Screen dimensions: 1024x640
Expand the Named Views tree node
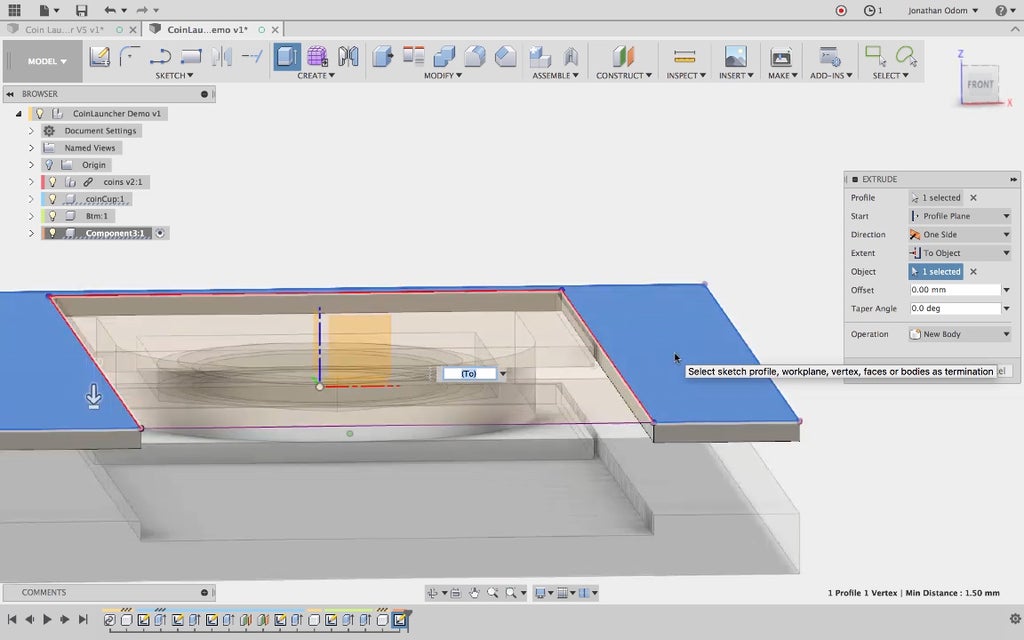(x=31, y=148)
